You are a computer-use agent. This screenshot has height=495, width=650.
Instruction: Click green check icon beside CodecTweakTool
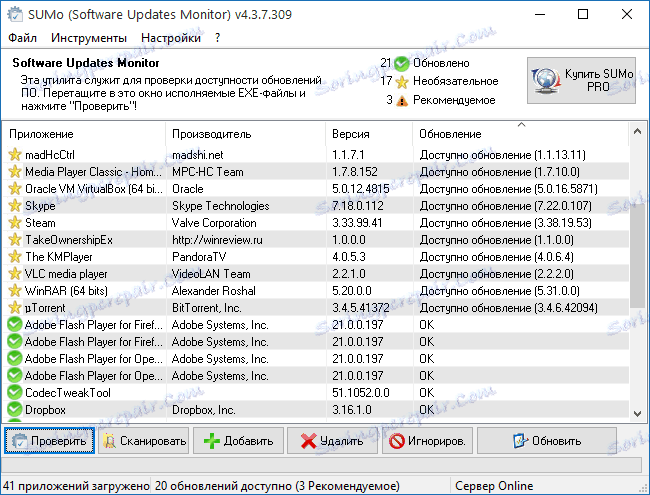15,392
